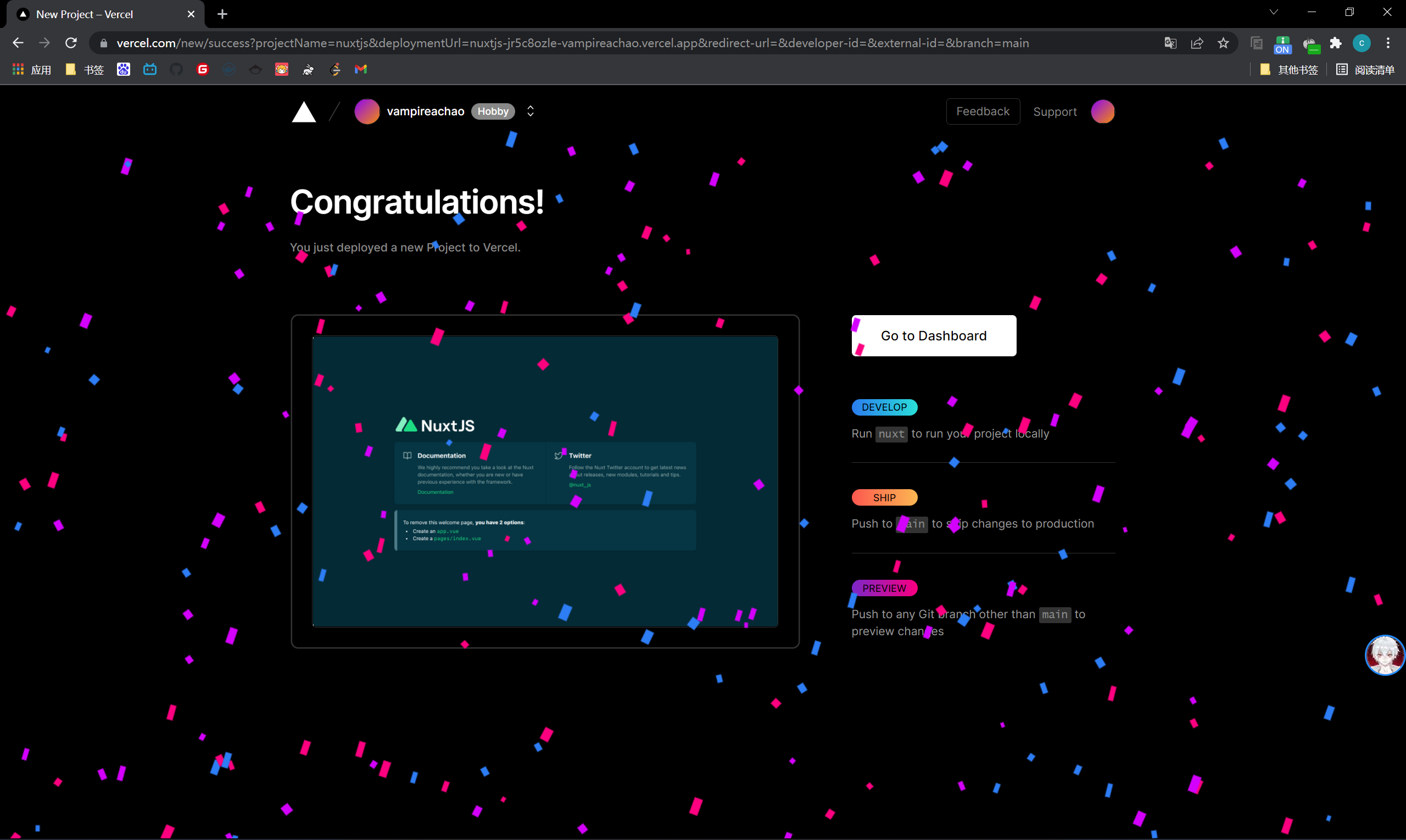The width and height of the screenshot is (1406, 840).
Task: Click the SHIP badge
Action: (x=884, y=497)
